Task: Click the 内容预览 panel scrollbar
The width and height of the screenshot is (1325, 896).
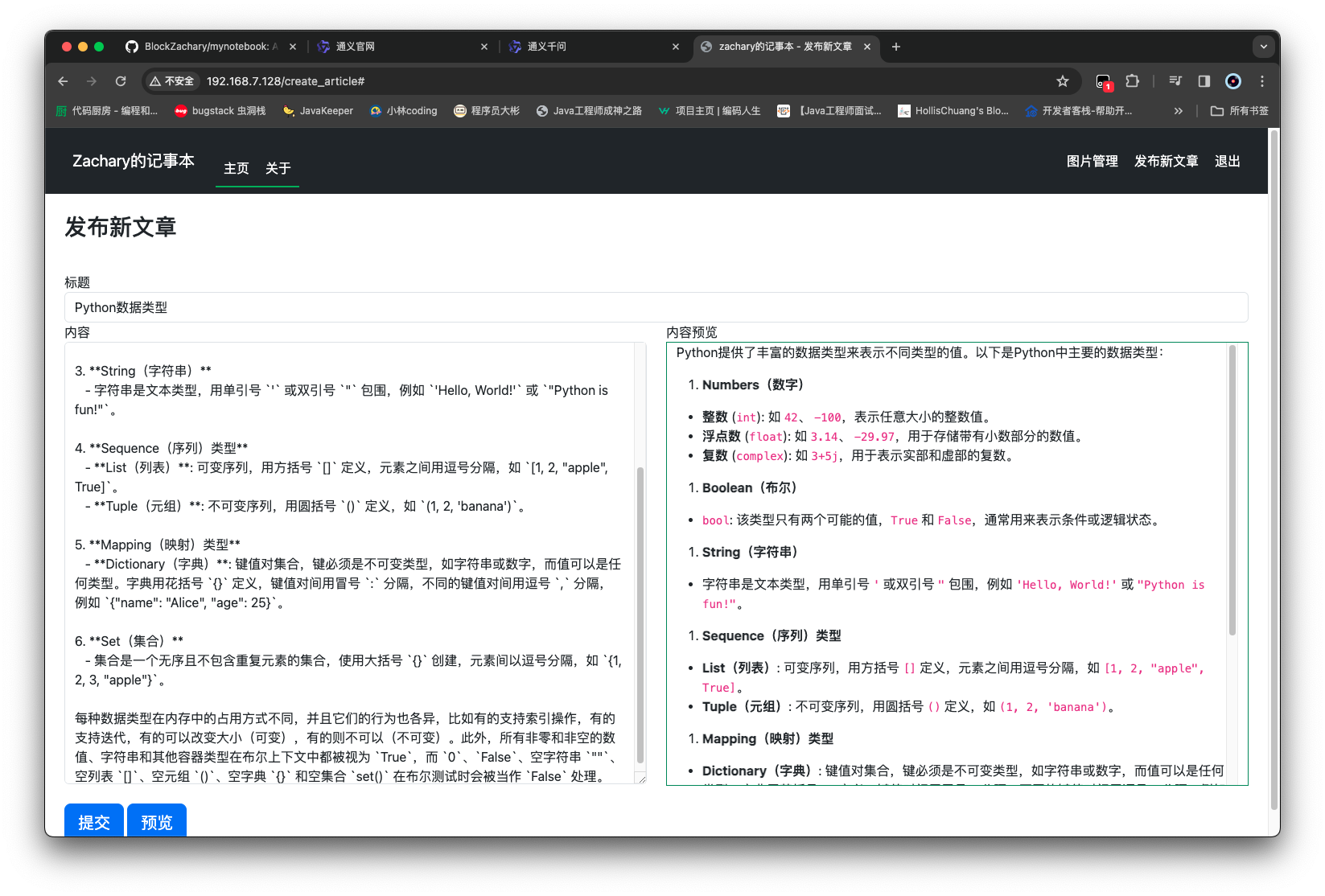Action: pyautogui.click(x=1232, y=490)
